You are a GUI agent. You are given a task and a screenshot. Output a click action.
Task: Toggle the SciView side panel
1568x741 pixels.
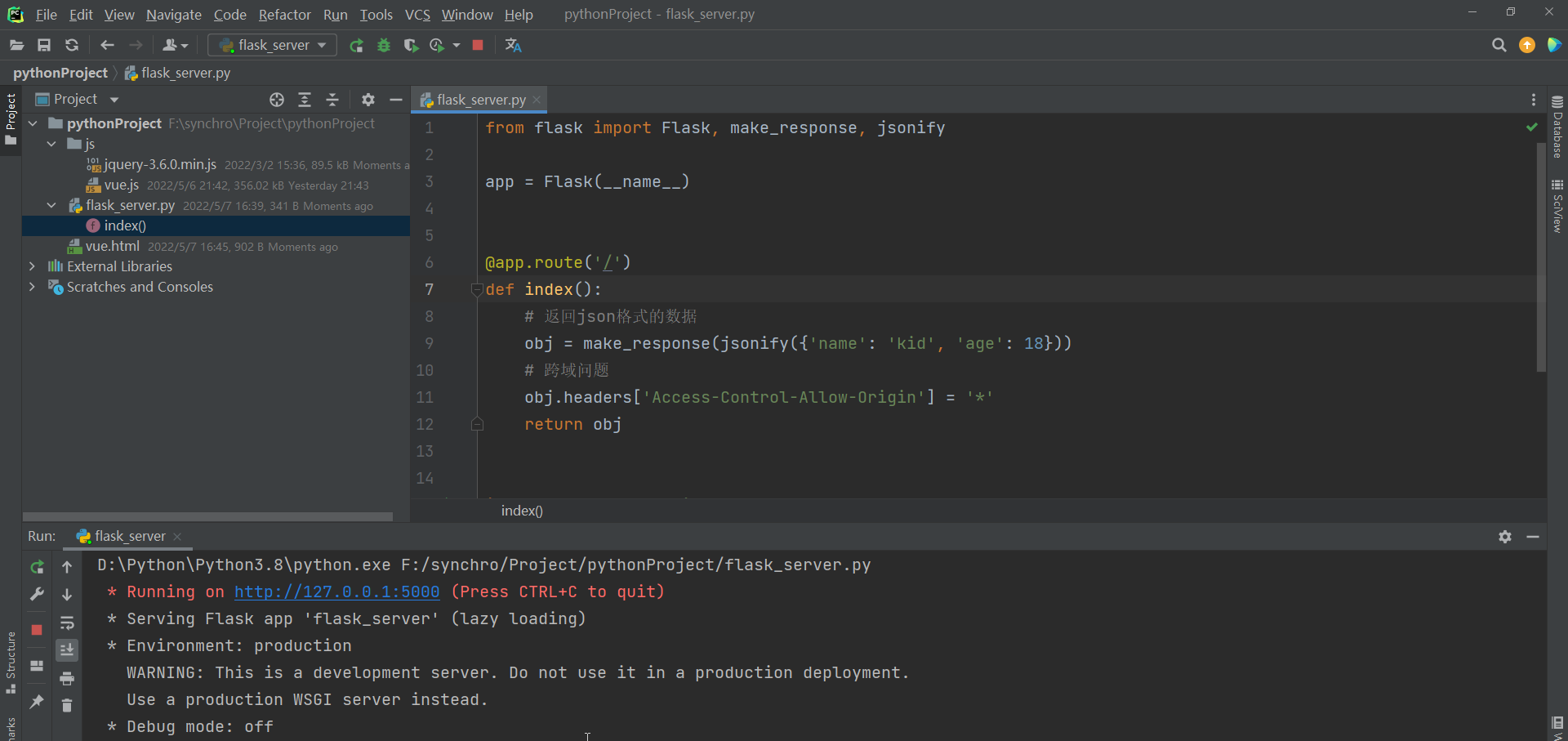click(1557, 206)
